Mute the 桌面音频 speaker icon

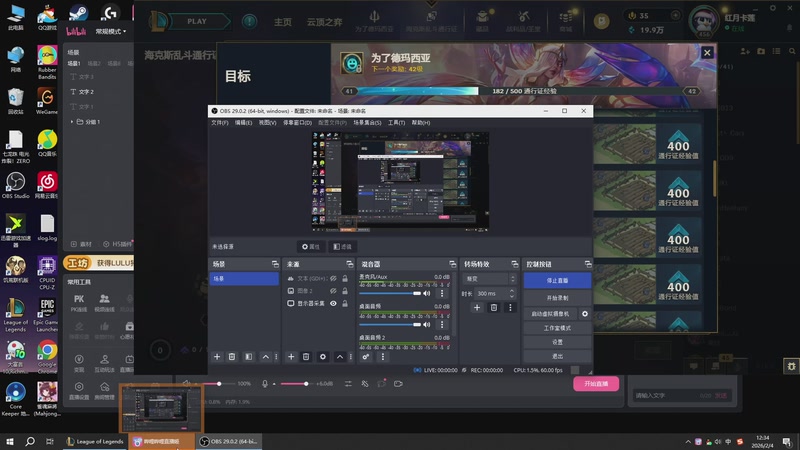(427, 324)
